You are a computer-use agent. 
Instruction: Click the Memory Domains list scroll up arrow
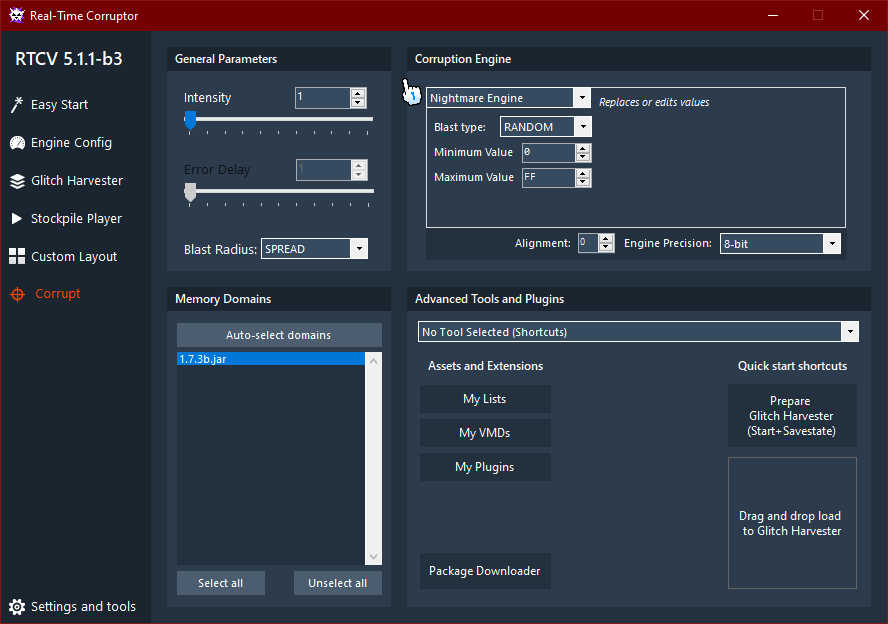pyautogui.click(x=373, y=361)
